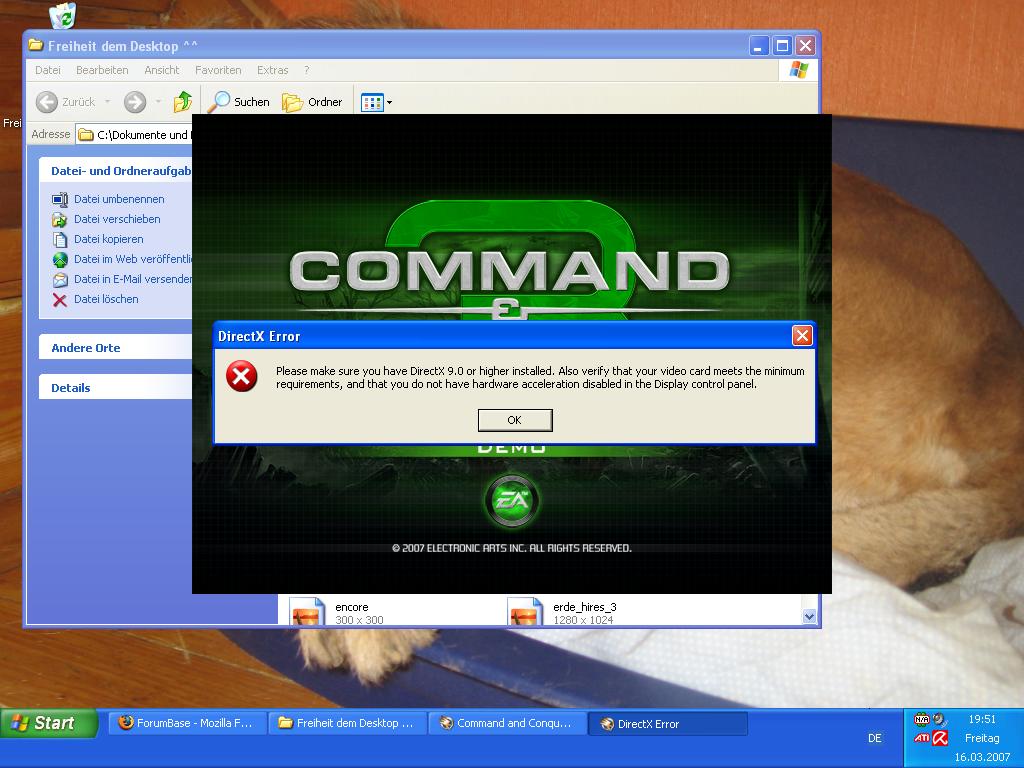The width and height of the screenshot is (1024, 768).
Task: Click the EA logo on splash screen
Action: (512, 501)
